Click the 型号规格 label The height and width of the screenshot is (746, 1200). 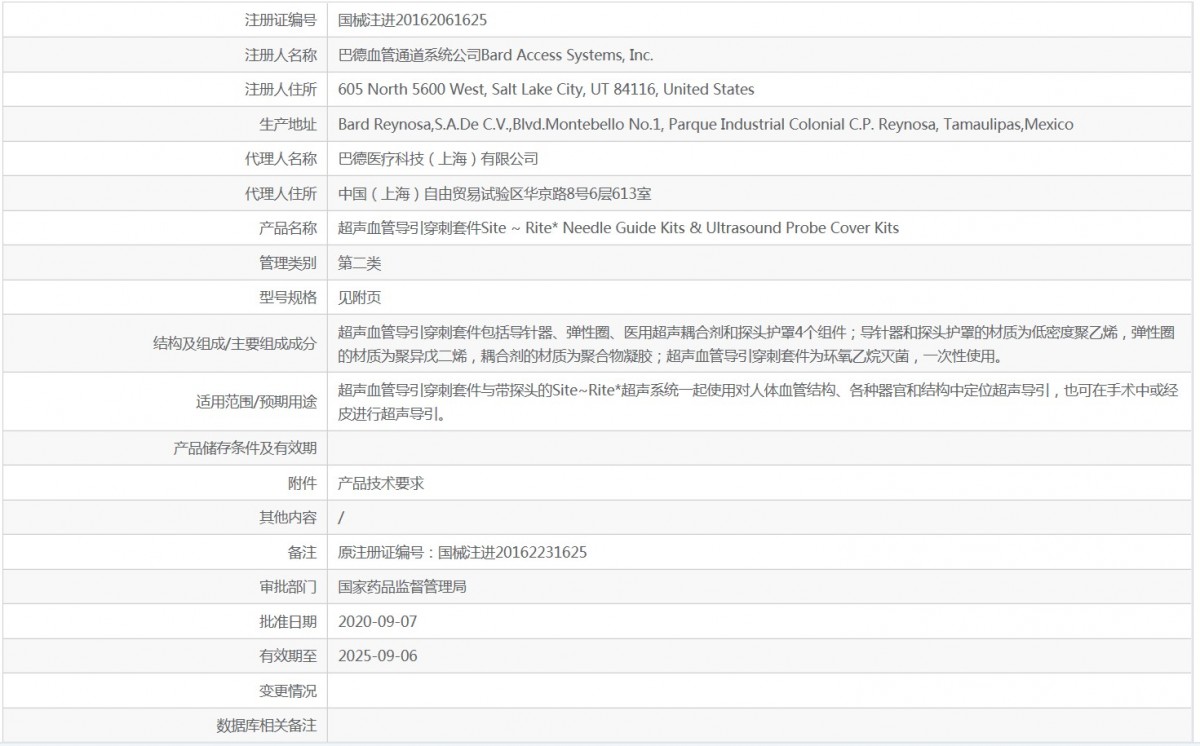(288, 297)
